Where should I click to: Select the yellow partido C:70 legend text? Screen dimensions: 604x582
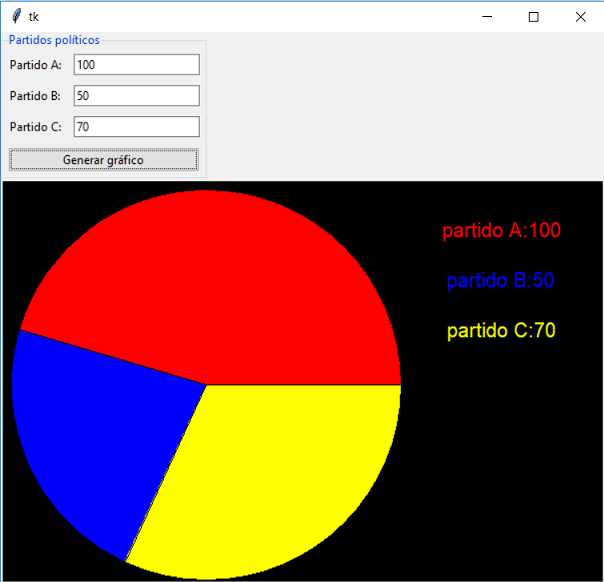(501, 330)
